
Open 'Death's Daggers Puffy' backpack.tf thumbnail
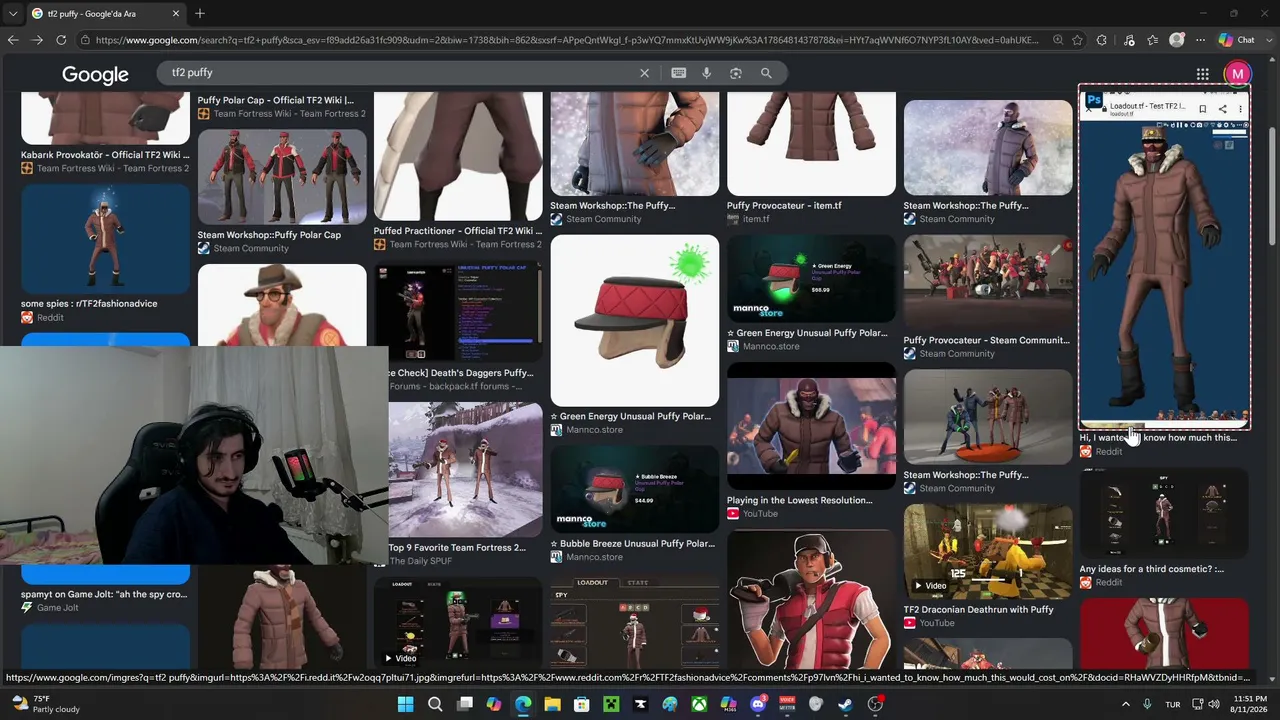pyautogui.click(x=457, y=313)
